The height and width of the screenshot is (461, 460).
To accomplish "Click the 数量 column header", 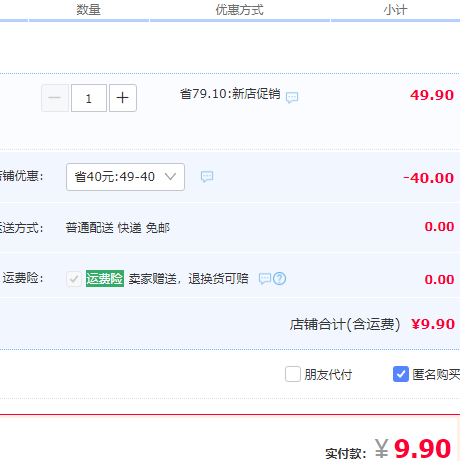I will click(88, 10).
